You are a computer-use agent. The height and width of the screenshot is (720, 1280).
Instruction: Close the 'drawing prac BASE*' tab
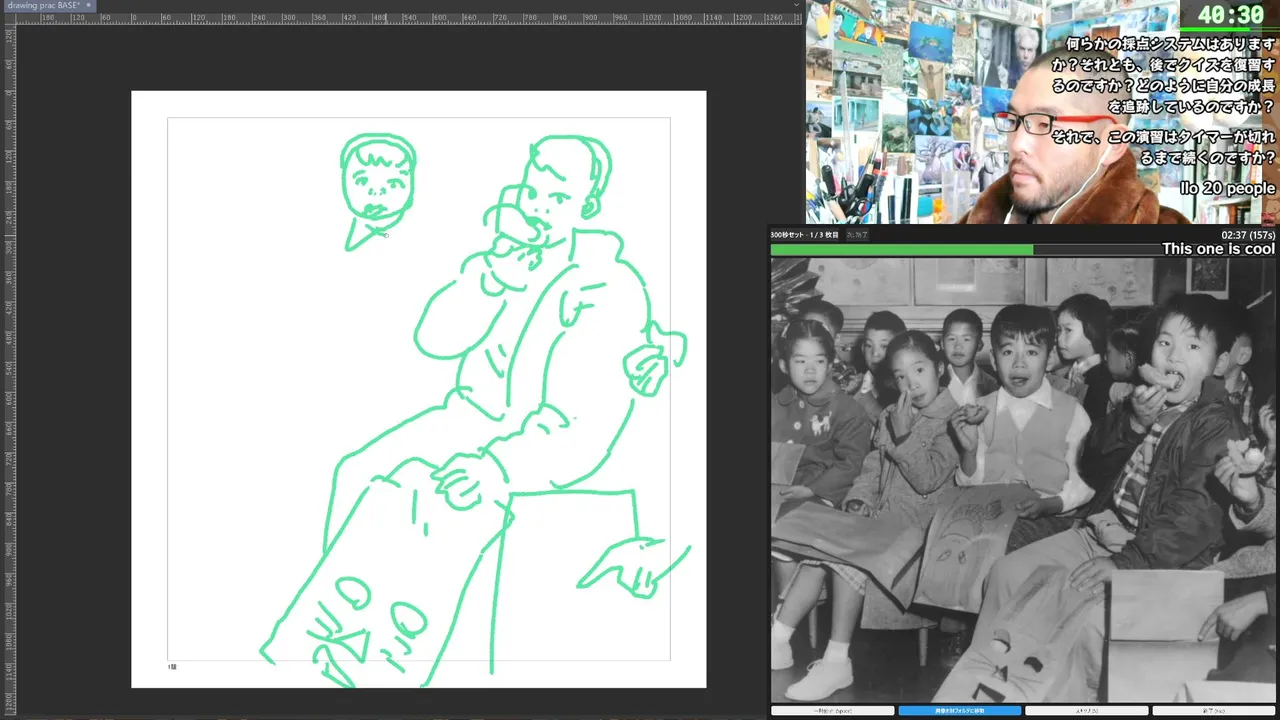click(x=88, y=6)
